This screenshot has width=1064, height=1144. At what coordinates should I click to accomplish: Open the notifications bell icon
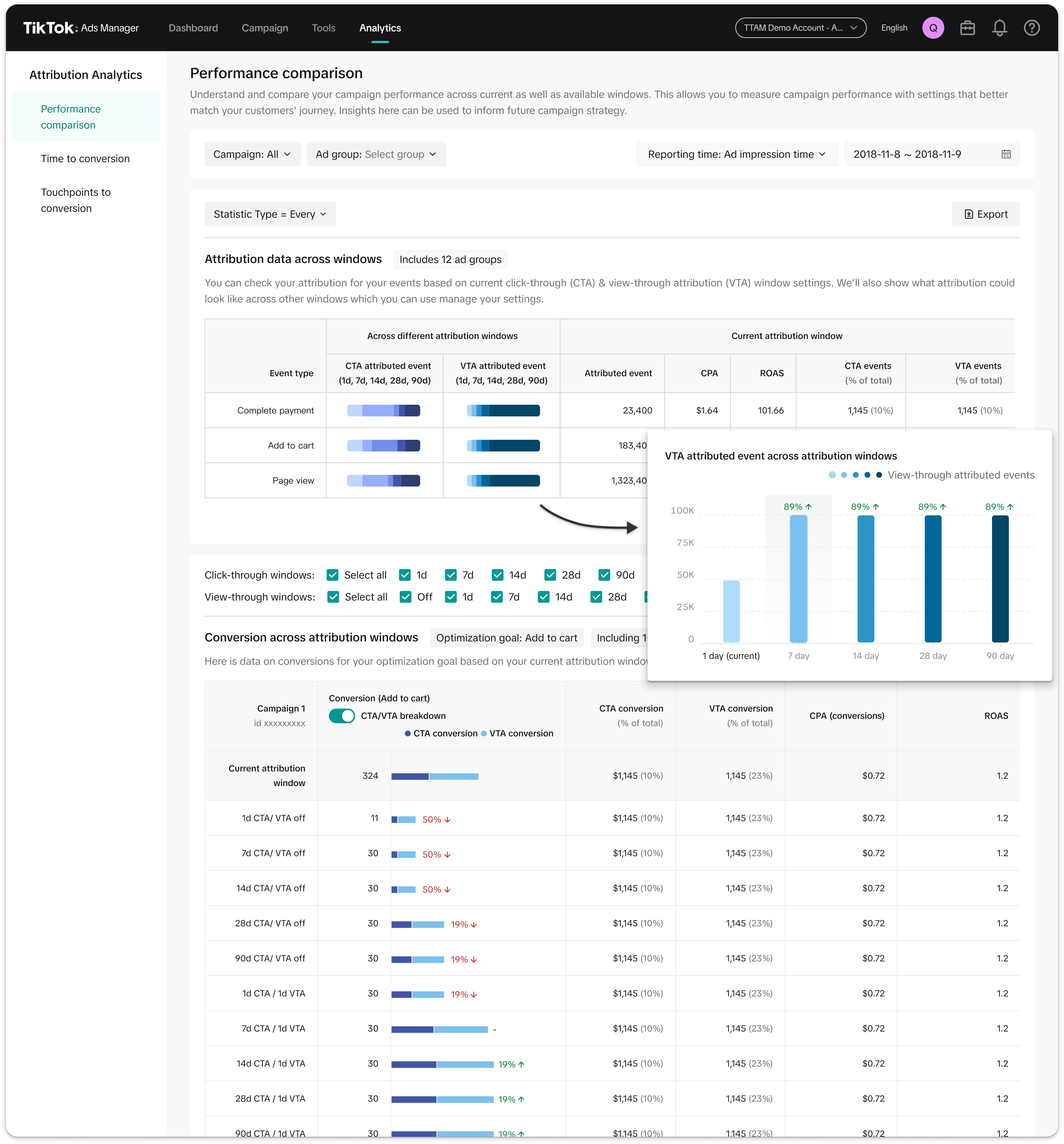[x=1000, y=28]
